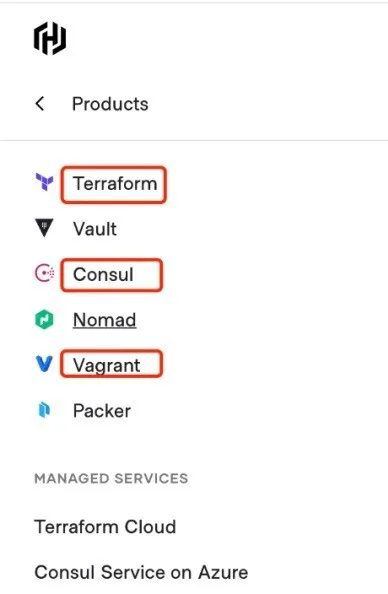Click the light blue Packer icon
Image resolution: width=388 pixels, height=594 pixels.
coord(44,410)
